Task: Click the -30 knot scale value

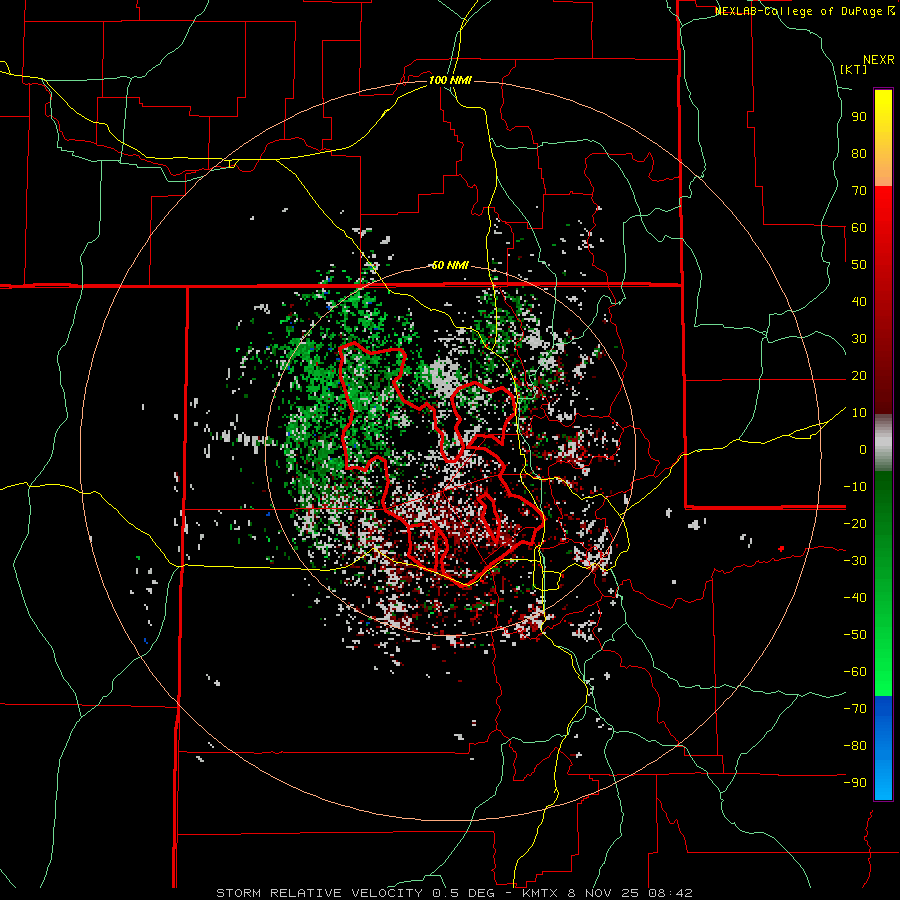Action: tap(855, 561)
